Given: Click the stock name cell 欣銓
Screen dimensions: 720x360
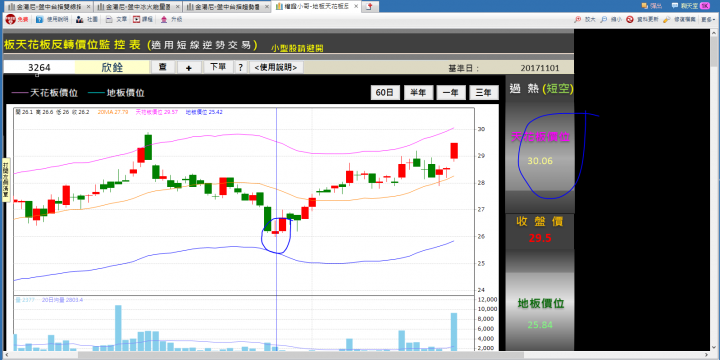Looking at the screenshot, I should coord(112,68).
